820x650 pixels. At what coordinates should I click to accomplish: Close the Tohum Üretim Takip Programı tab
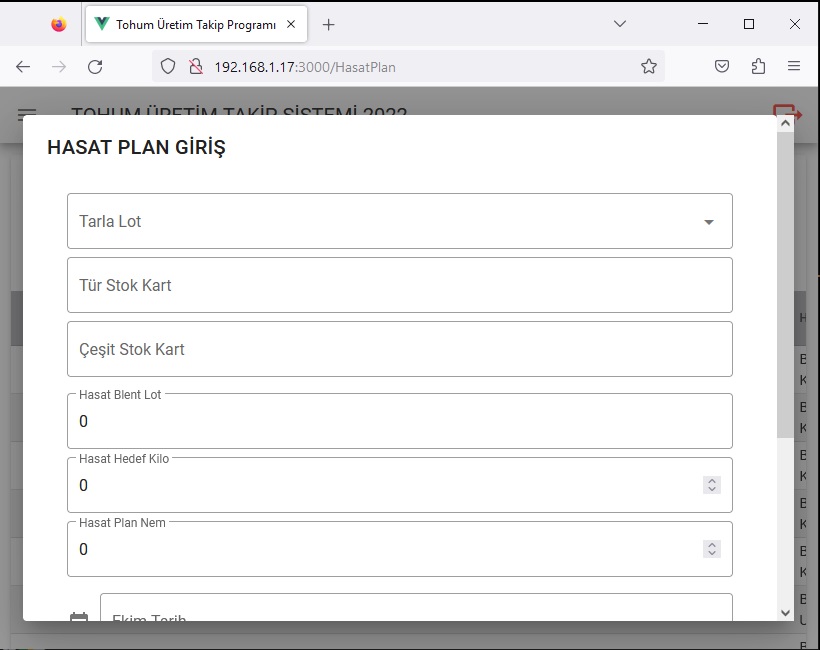291,24
